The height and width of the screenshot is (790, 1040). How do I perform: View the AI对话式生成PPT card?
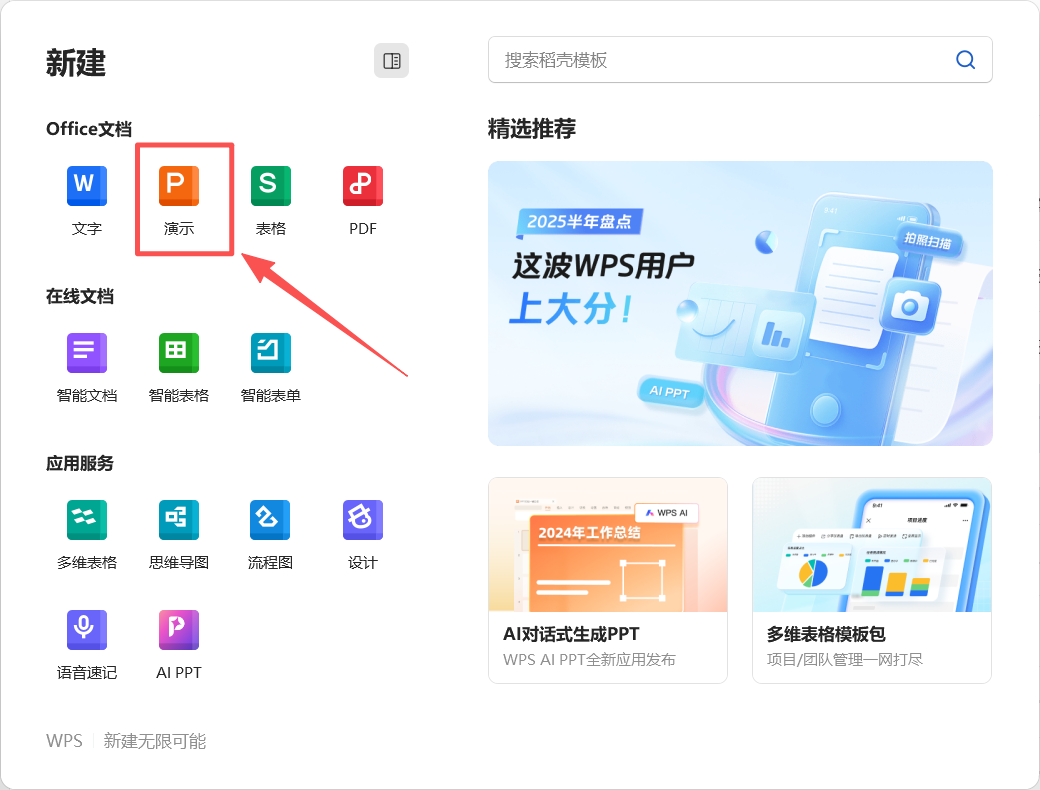607,580
